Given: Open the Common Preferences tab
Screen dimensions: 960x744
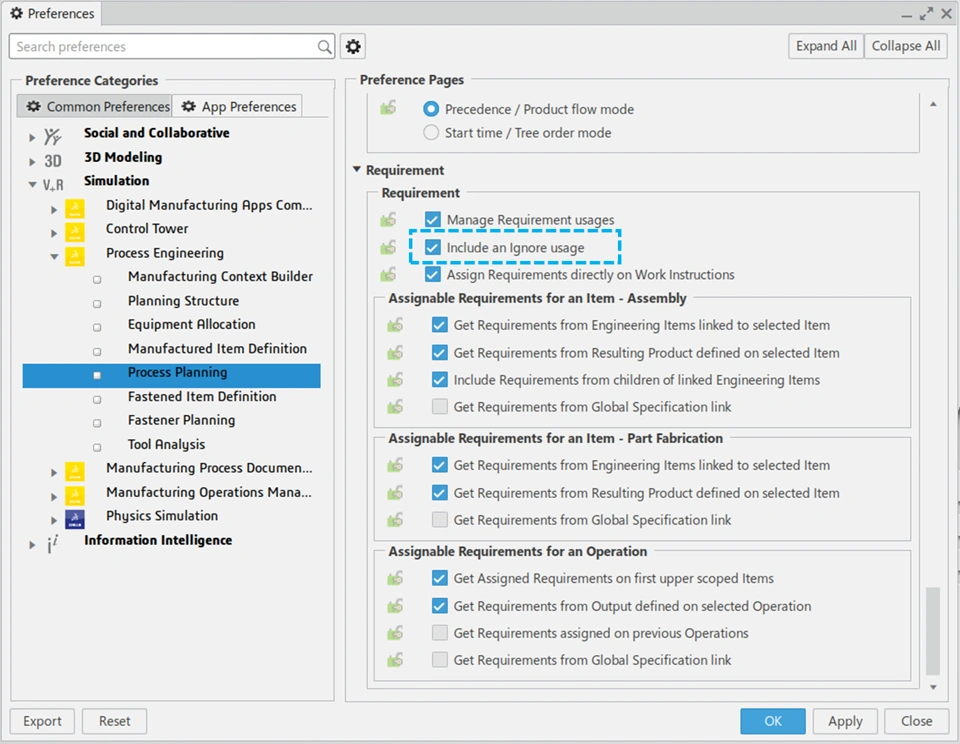Looking at the screenshot, I should [98, 107].
